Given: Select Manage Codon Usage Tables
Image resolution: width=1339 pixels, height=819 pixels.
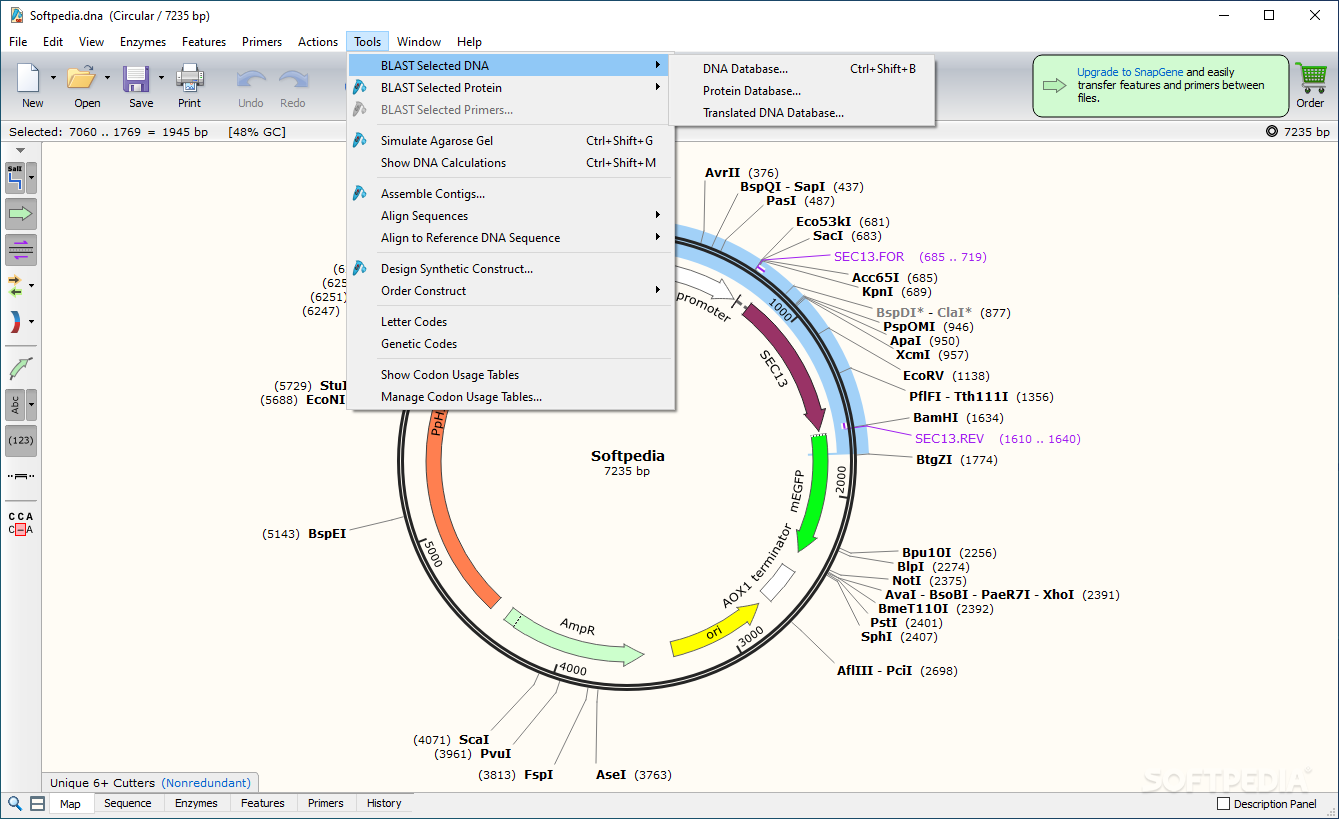Looking at the screenshot, I should tap(511, 397).
